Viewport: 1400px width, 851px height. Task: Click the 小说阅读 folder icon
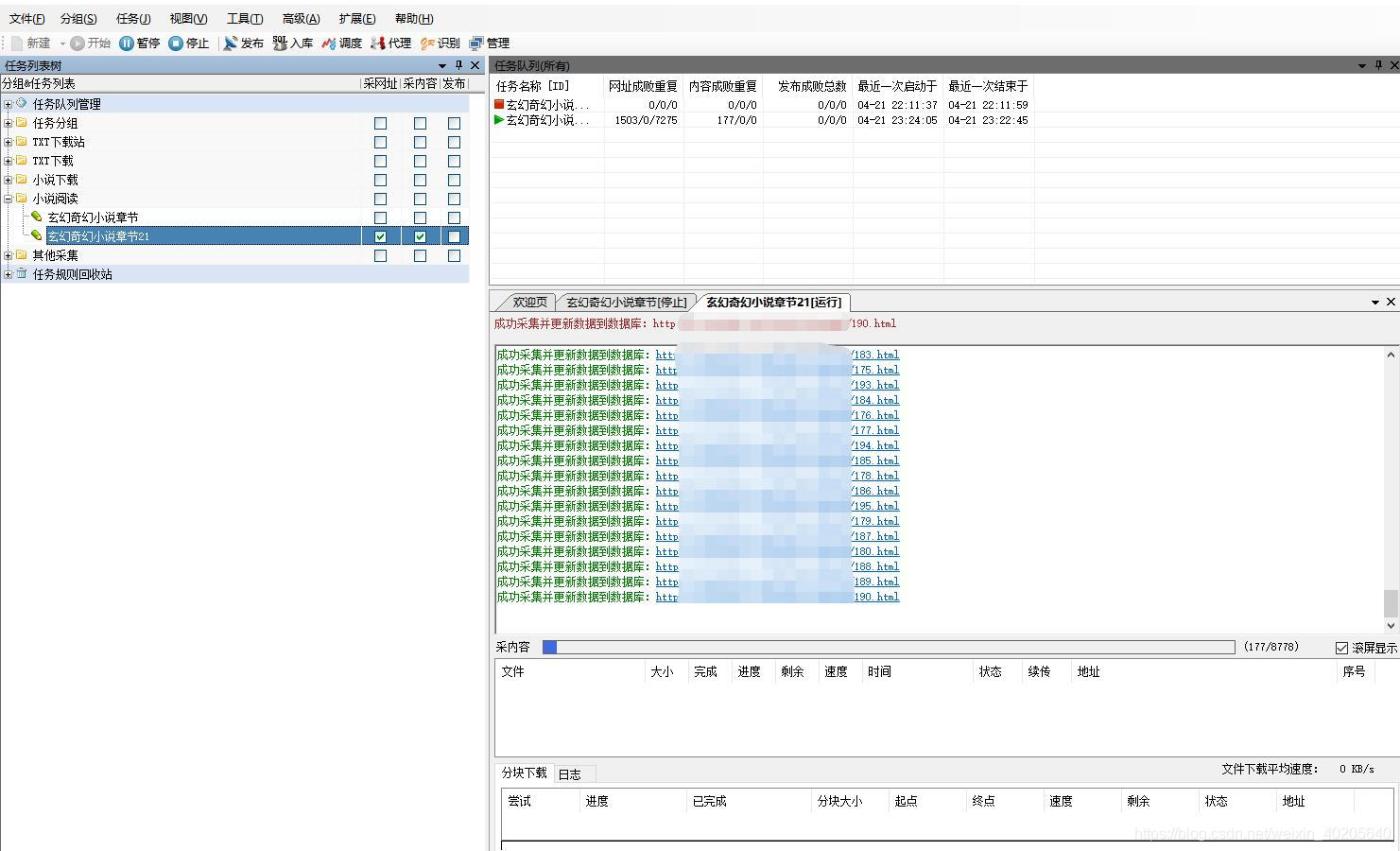22,198
